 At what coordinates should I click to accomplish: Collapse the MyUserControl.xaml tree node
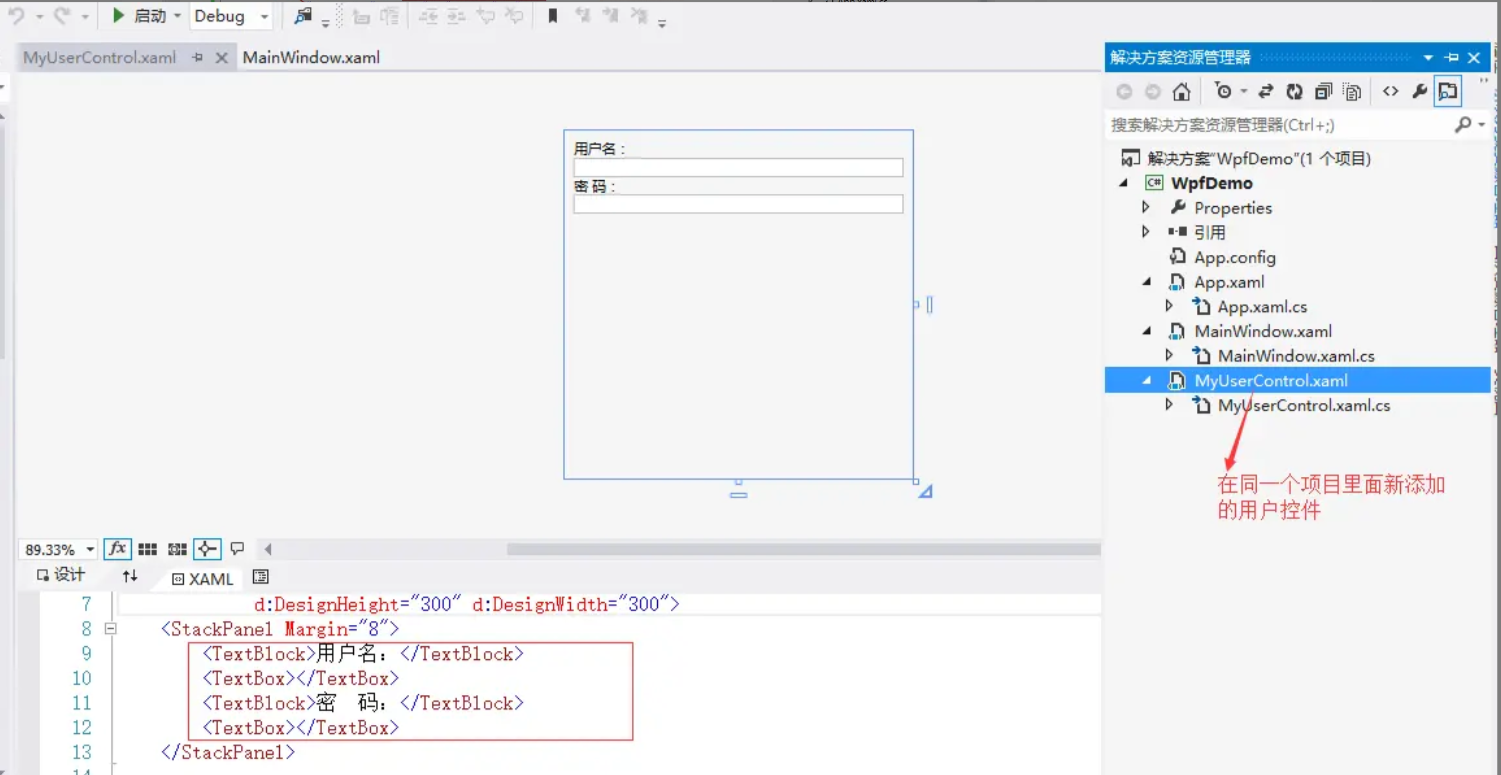pos(1146,380)
